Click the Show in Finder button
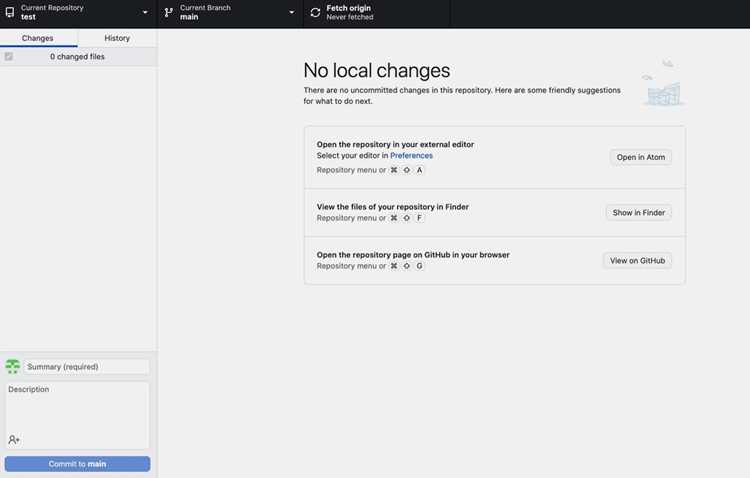750x478 pixels. coord(639,212)
